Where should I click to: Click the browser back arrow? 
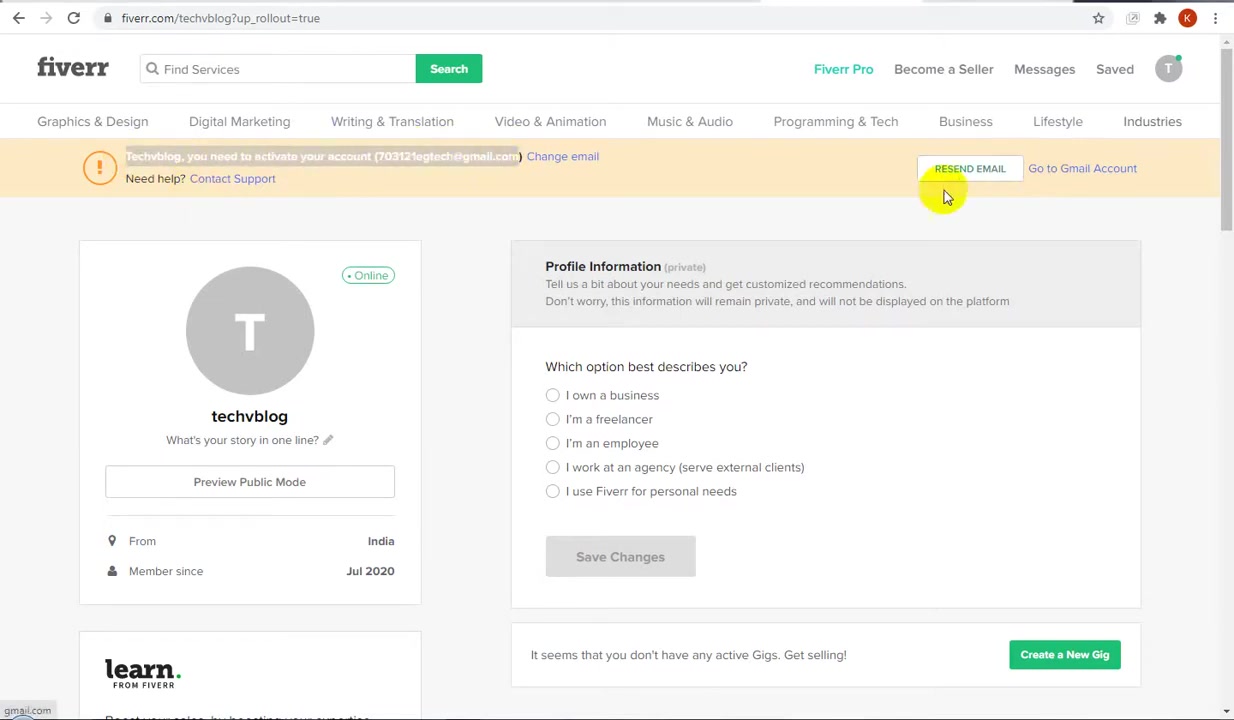pos(18,18)
